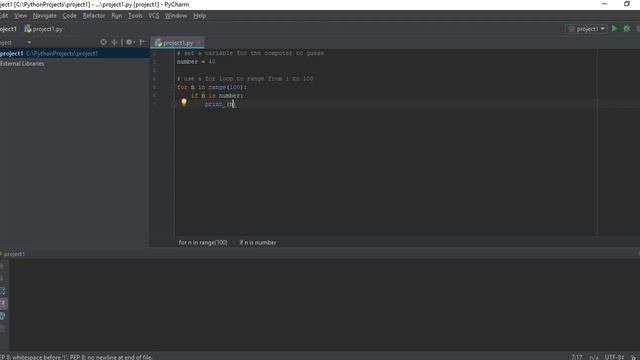
Task: Open the Tools menu
Action: [x=135, y=16]
